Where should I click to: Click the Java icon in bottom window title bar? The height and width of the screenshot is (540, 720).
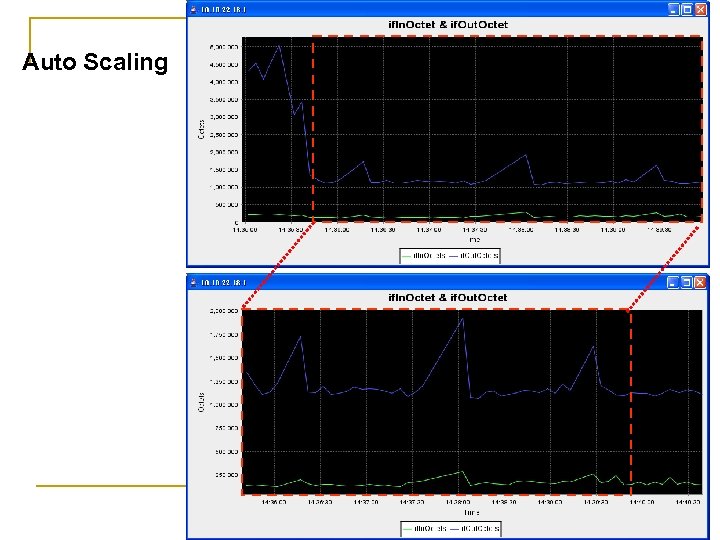coord(194,282)
